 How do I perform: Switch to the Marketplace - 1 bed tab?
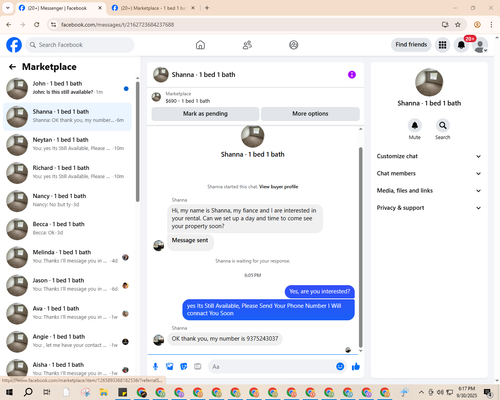click(x=153, y=8)
